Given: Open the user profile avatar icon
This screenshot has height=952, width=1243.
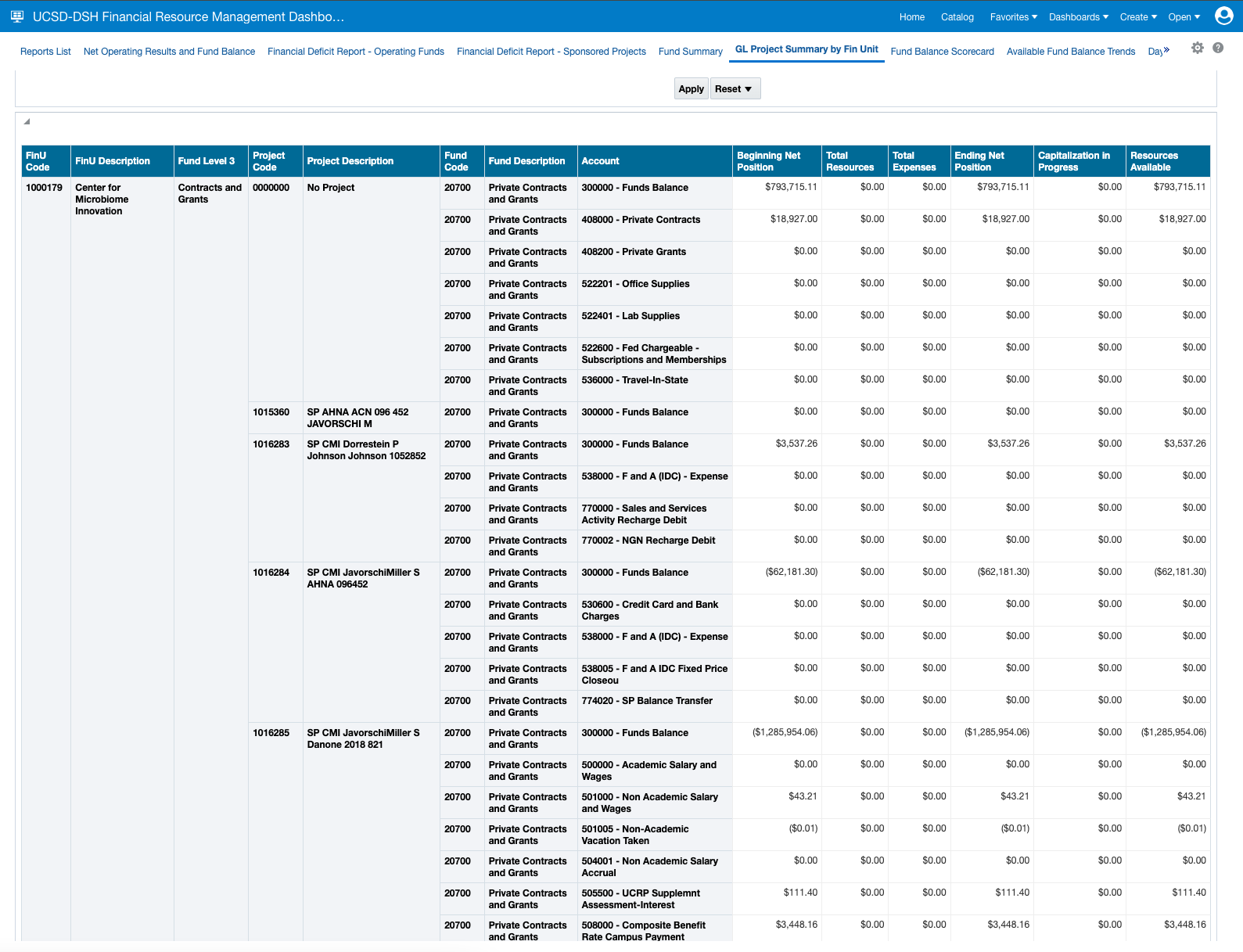Looking at the screenshot, I should click(x=1223, y=16).
